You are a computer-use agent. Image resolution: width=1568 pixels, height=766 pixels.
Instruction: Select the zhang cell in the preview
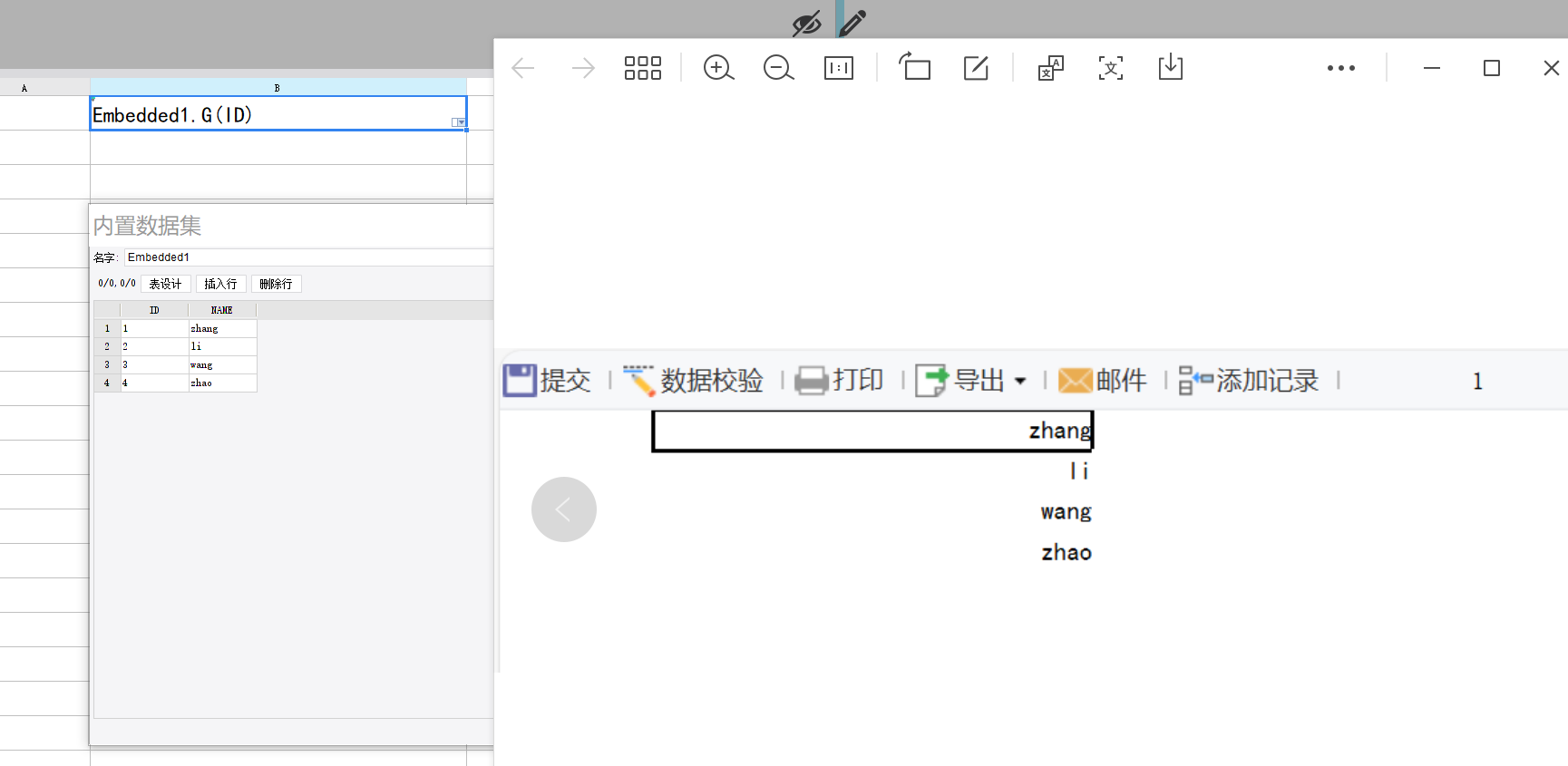tap(872, 431)
